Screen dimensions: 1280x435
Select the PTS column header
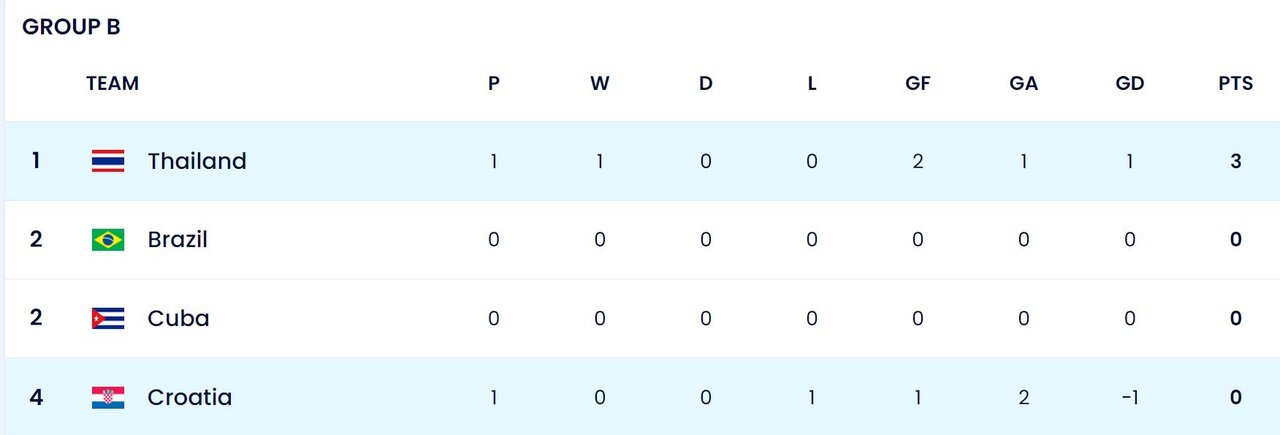(1236, 84)
